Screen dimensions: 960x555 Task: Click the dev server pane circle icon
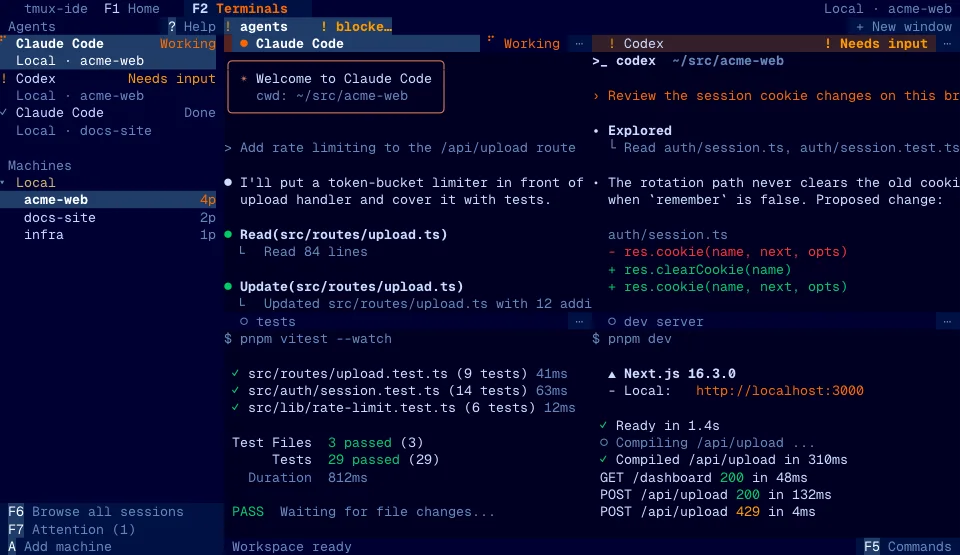click(612, 322)
